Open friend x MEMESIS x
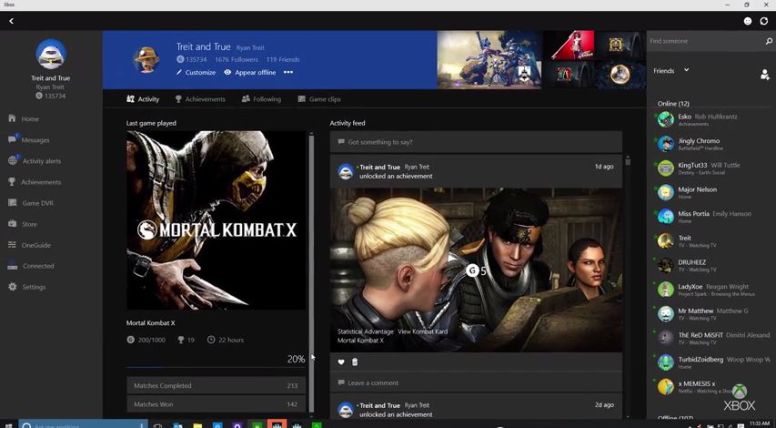Image resolution: width=776 pixels, height=428 pixels. coord(711,386)
